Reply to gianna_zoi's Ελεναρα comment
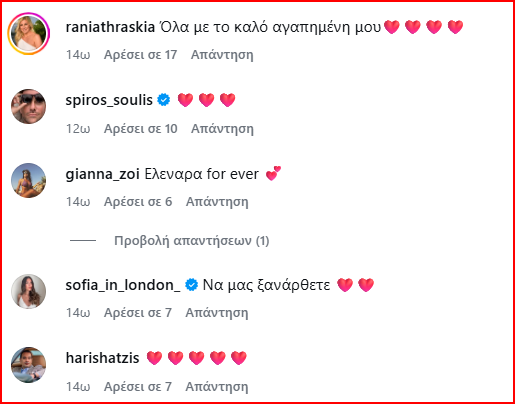515x404 pixels. pos(217,202)
